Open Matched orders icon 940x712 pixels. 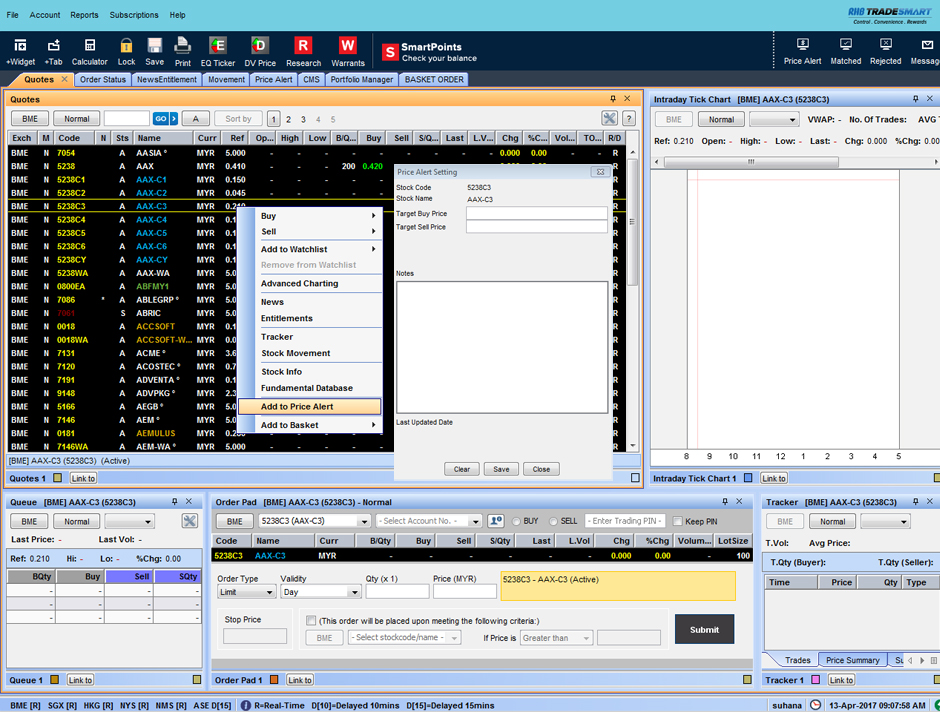click(x=846, y=52)
